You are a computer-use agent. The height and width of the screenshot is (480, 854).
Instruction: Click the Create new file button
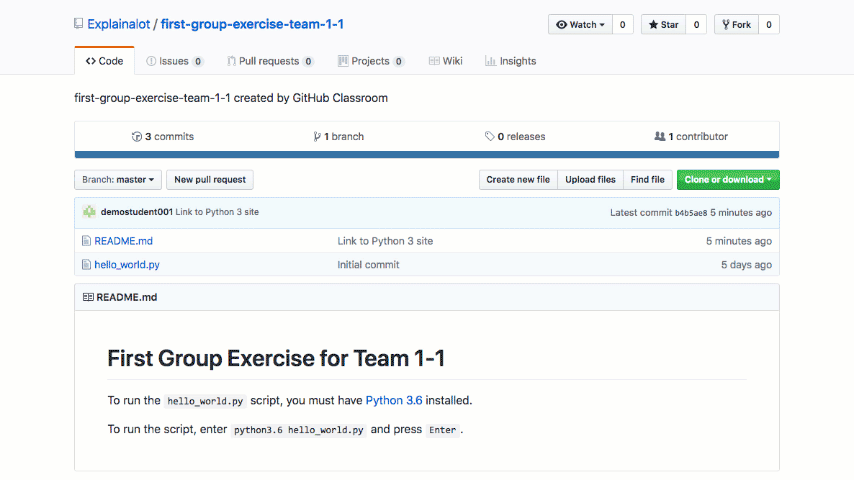(517, 180)
